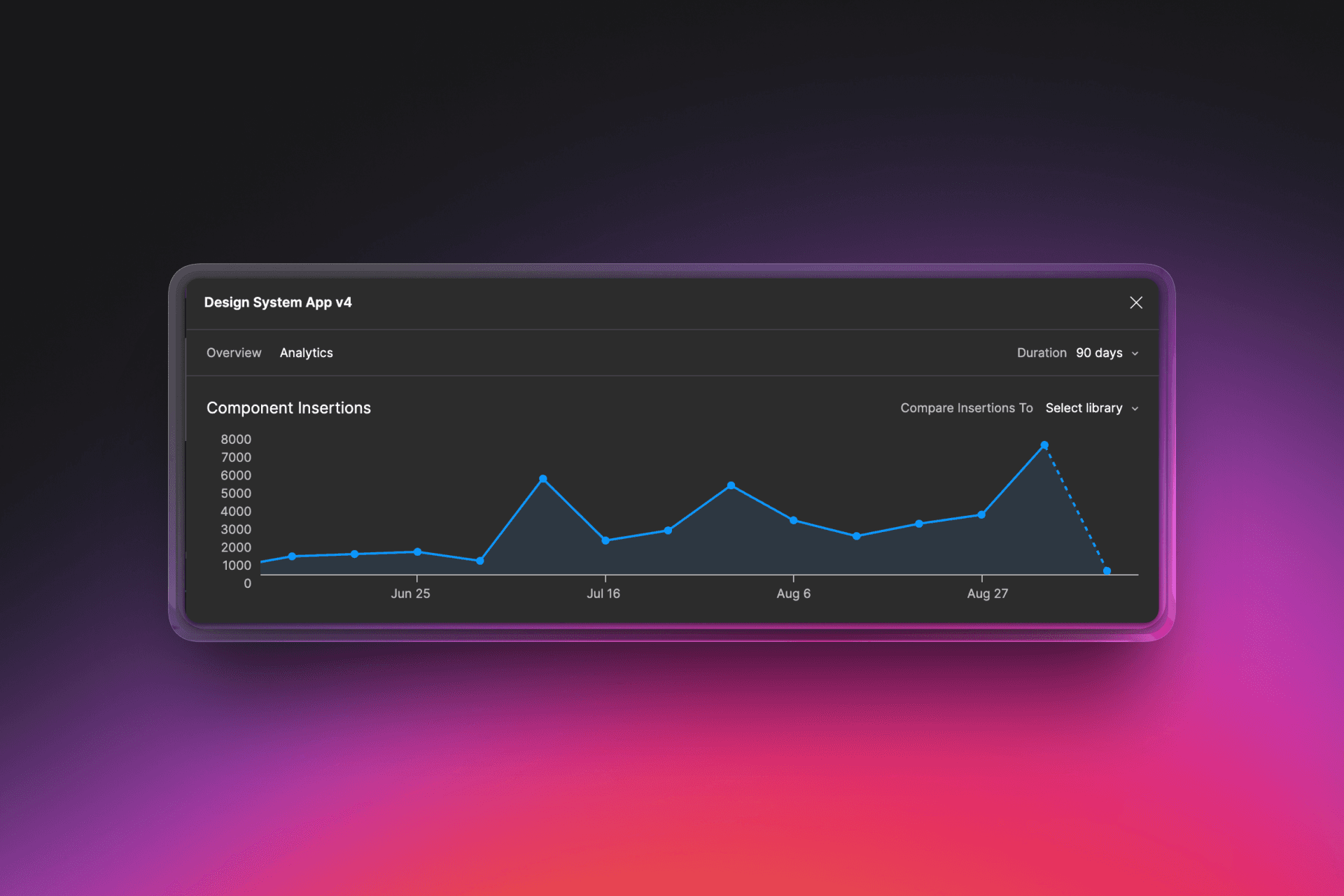
Task: Click the 8000 y-axis label
Action: pyautogui.click(x=236, y=440)
